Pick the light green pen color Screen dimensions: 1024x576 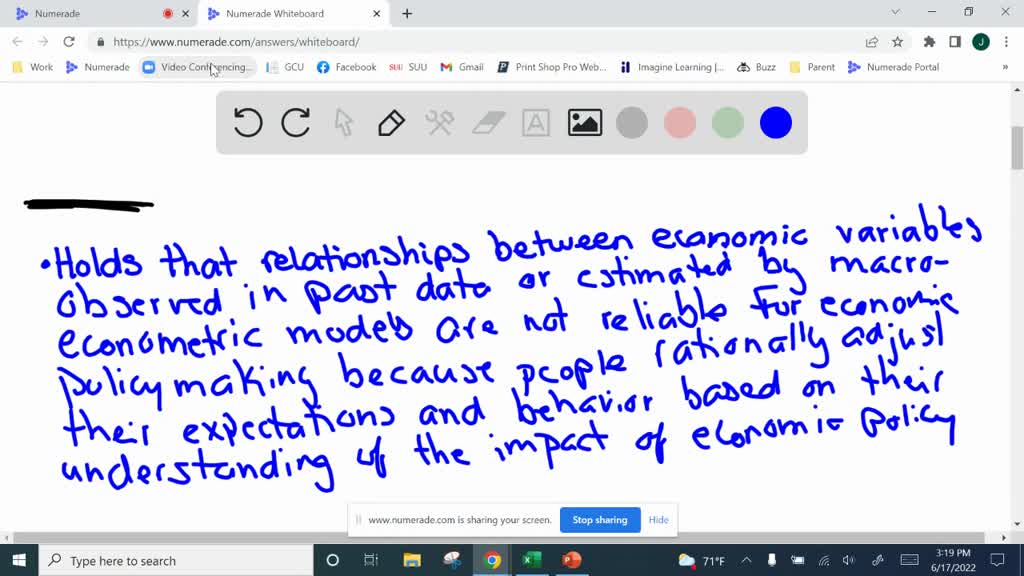click(728, 123)
